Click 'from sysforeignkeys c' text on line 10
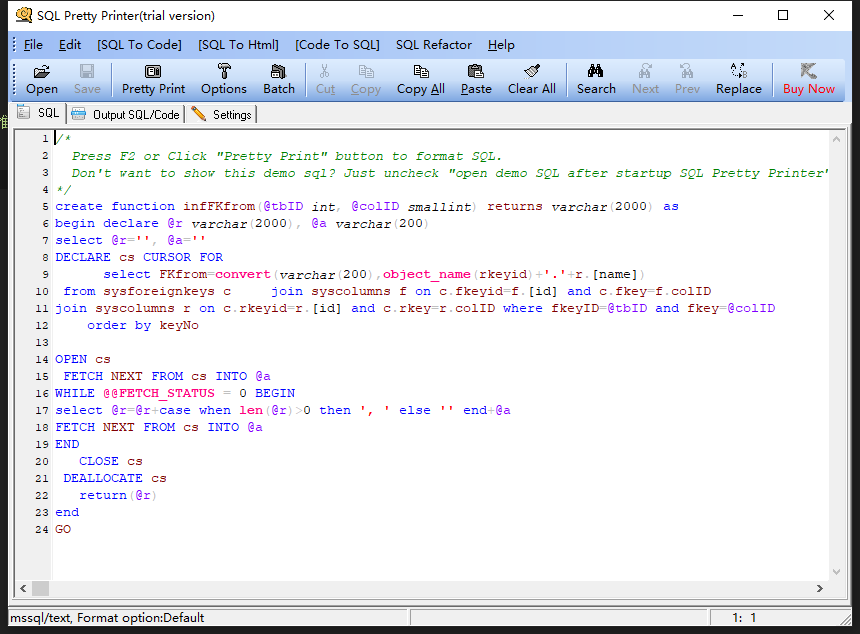Screen dimensions: 860x634 (x=147, y=291)
